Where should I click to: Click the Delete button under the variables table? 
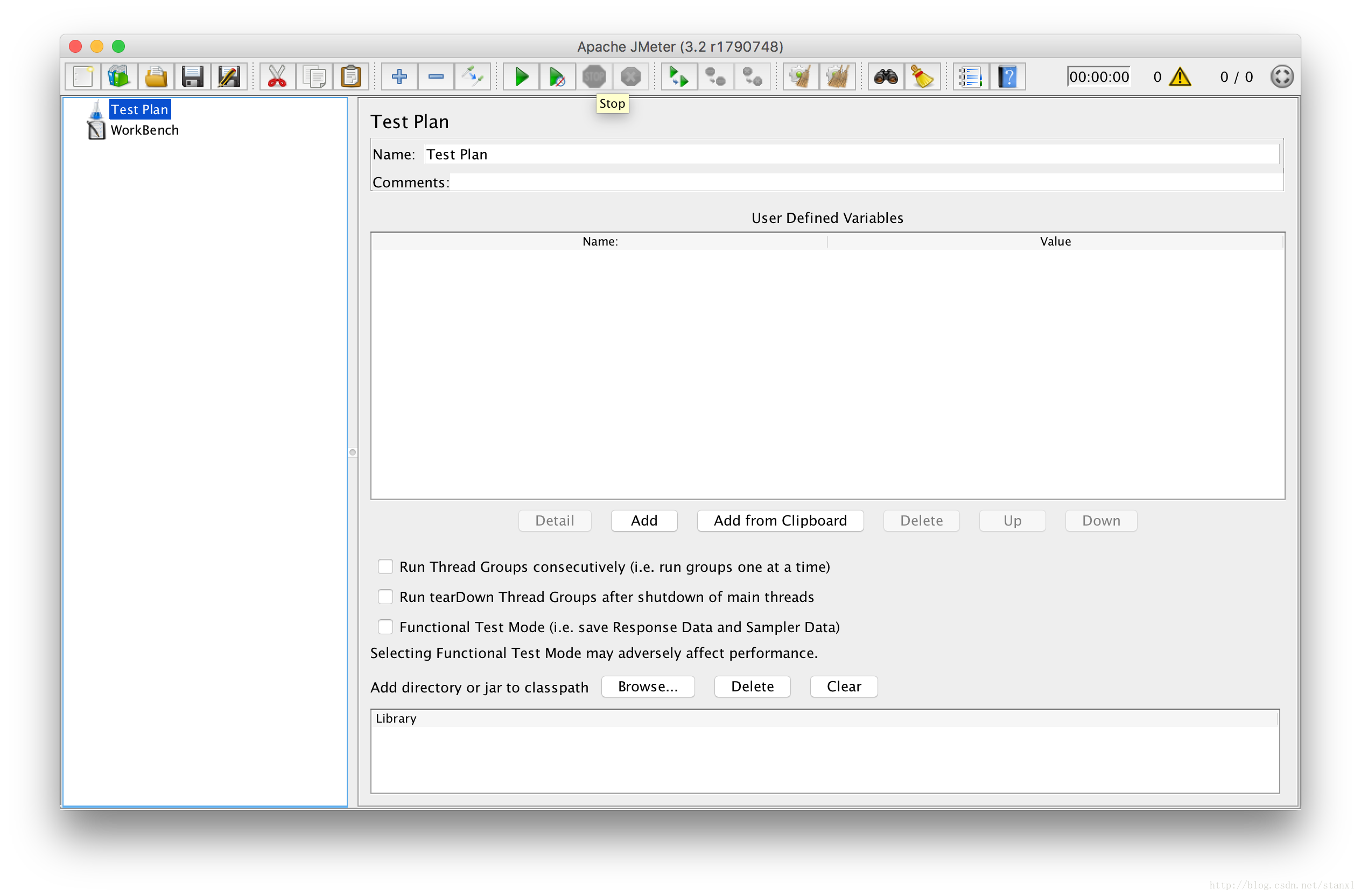click(x=922, y=521)
